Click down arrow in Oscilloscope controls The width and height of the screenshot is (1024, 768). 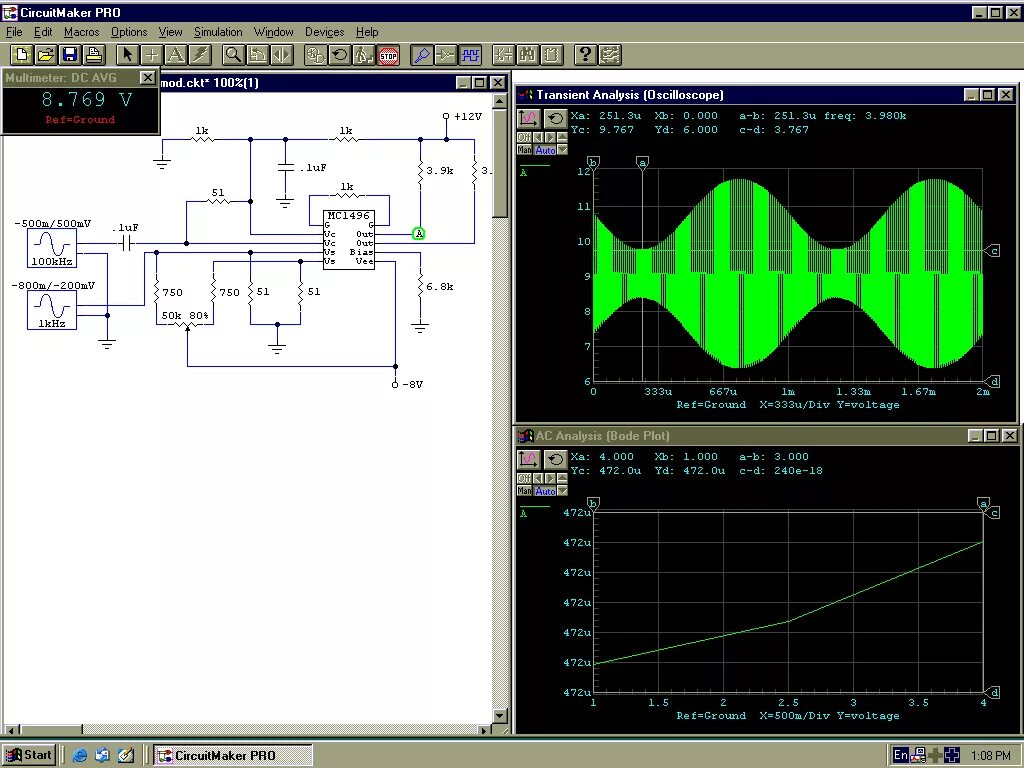[x=562, y=150]
